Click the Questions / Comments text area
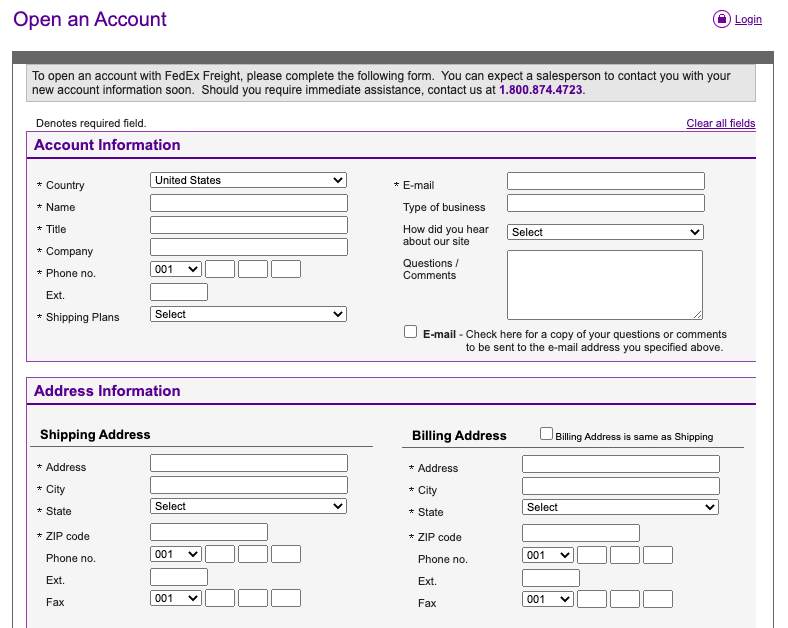Viewport: 788px width, 628px height. (605, 285)
